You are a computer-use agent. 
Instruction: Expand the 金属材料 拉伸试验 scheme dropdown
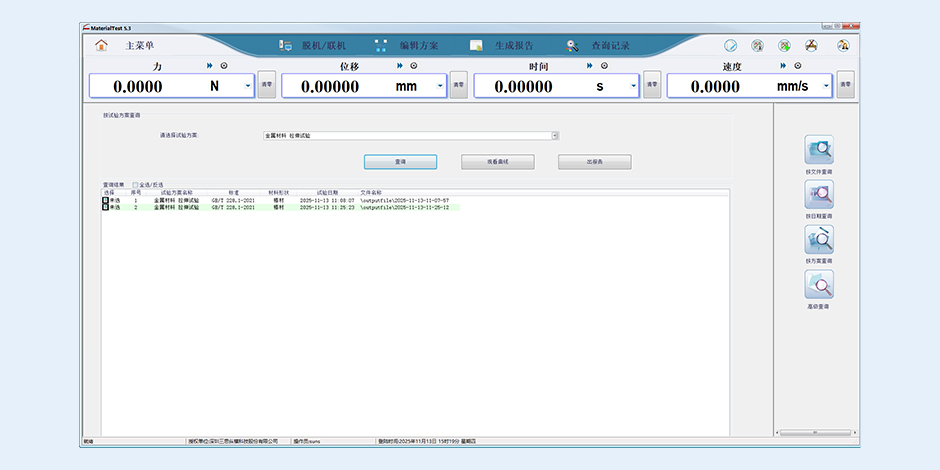555,135
